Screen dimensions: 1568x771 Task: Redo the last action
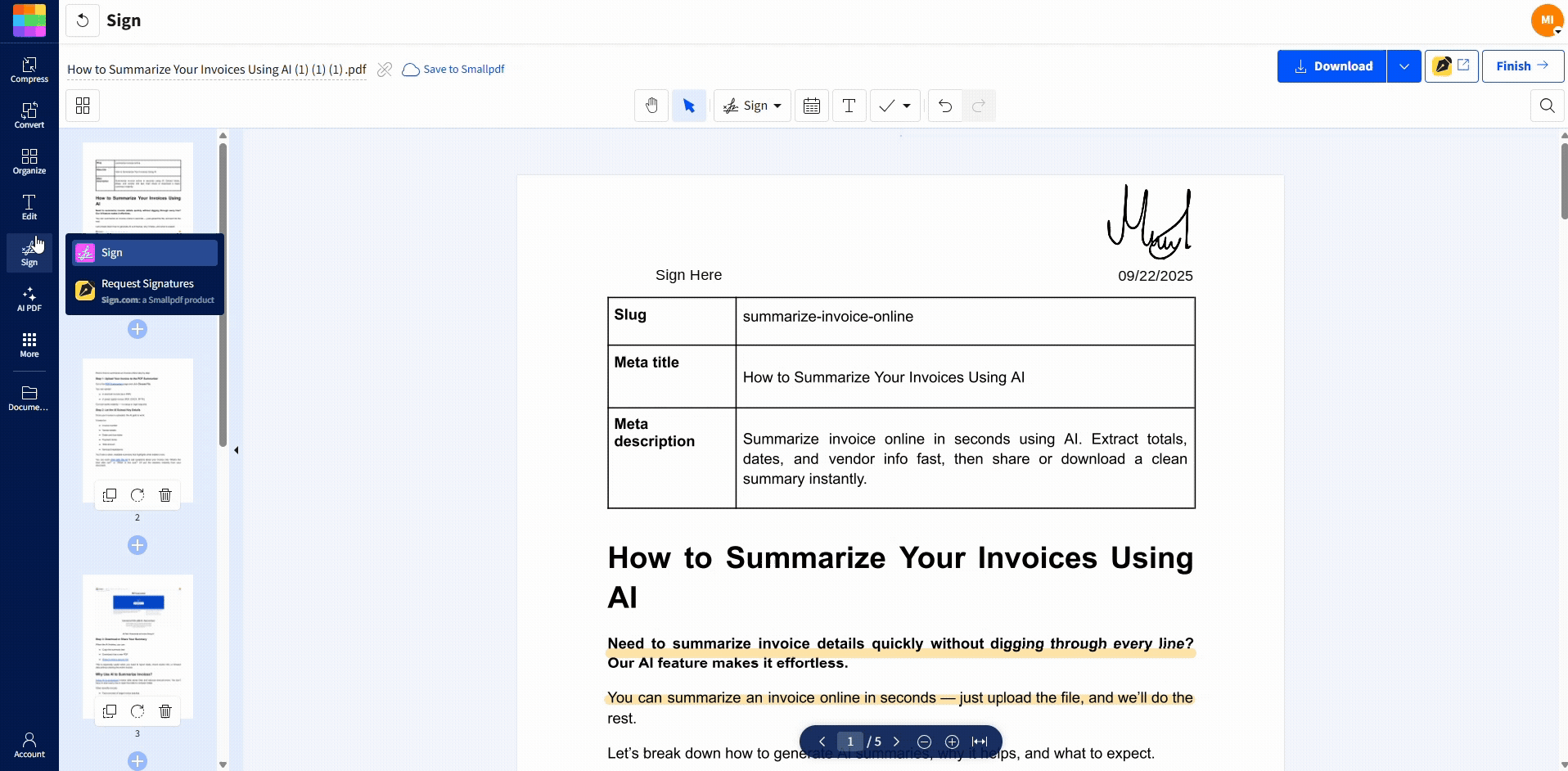pyautogui.click(x=979, y=106)
